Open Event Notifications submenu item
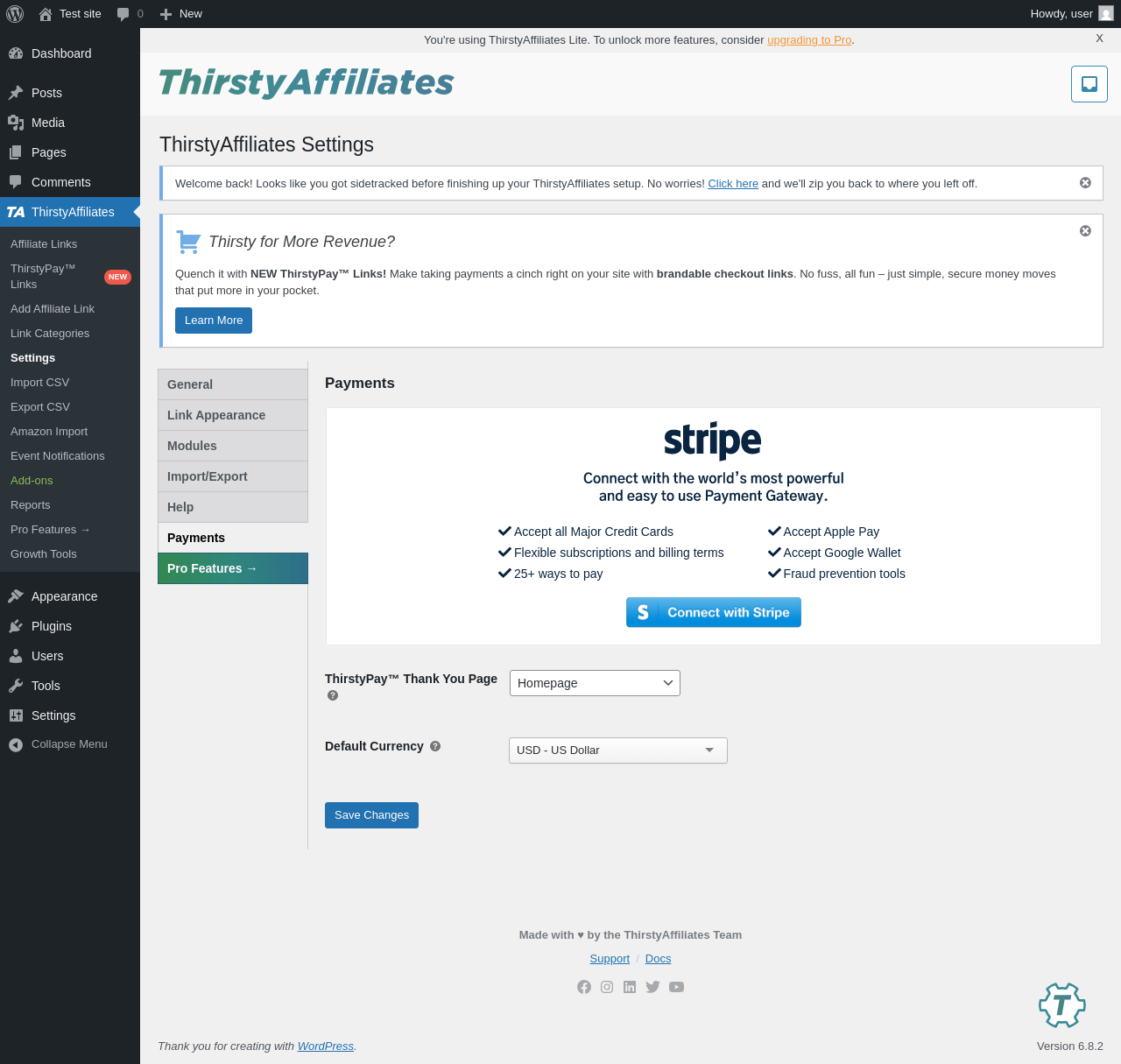This screenshot has height=1064, width=1121. 70,456
